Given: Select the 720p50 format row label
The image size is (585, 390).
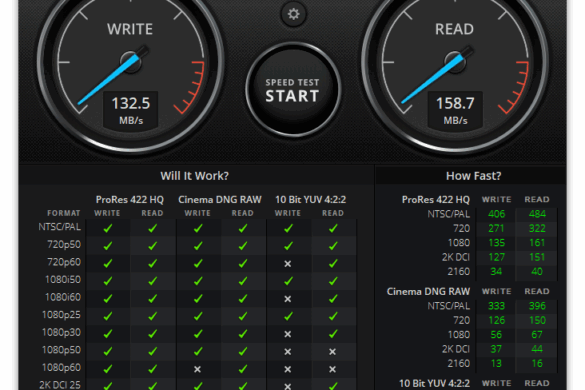Looking at the screenshot, I should 64,244.
